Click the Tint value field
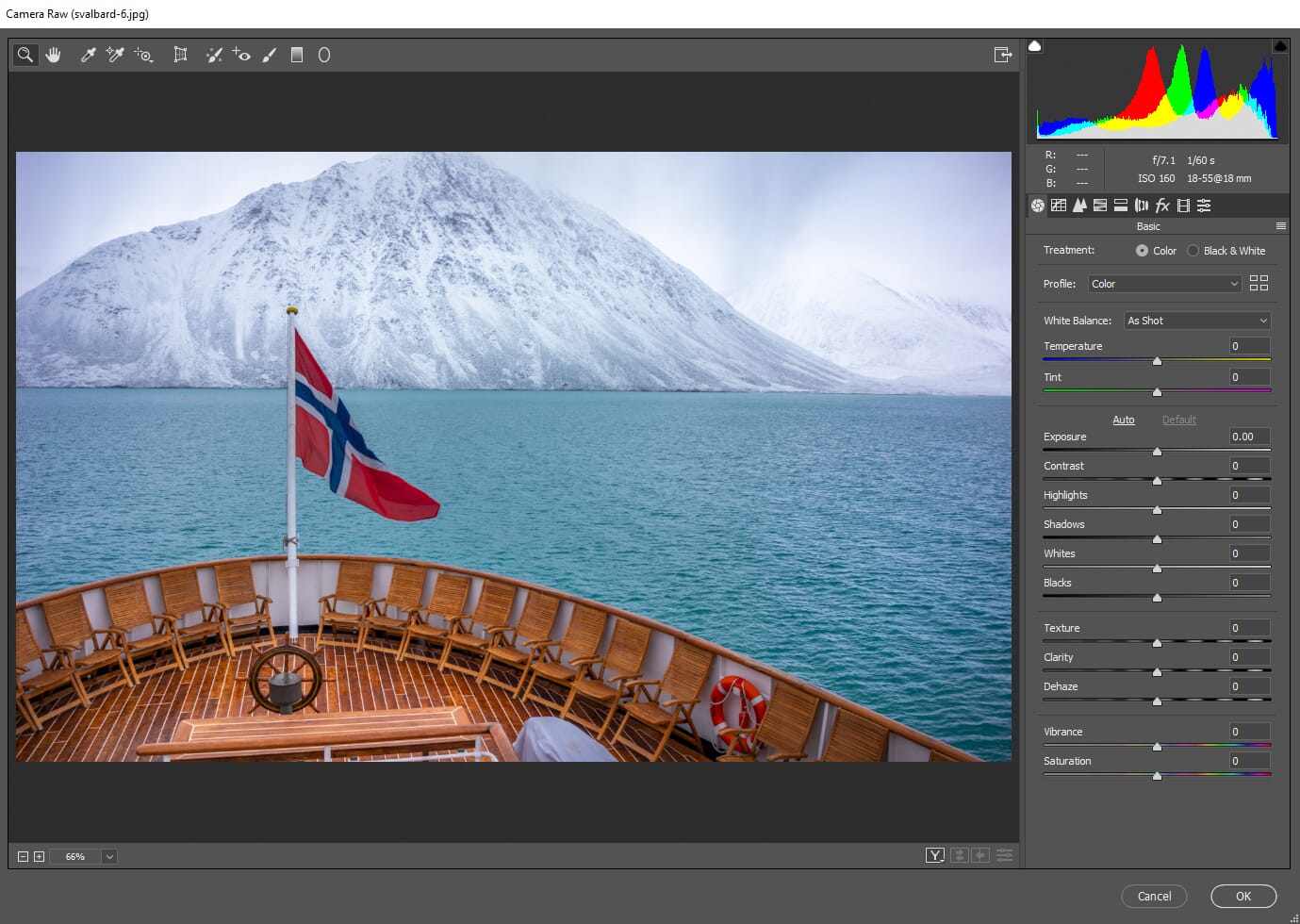Image resolution: width=1300 pixels, height=924 pixels. coord(1250,377)
